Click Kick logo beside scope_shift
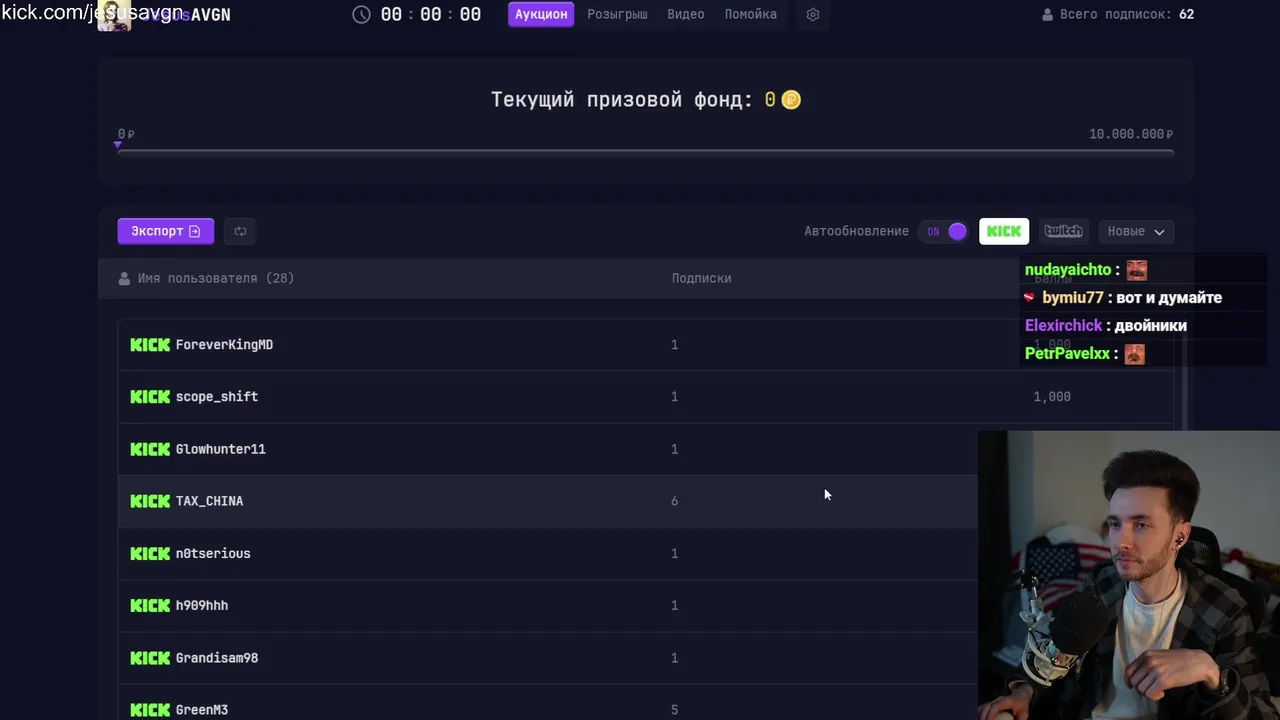 point(150,396)
